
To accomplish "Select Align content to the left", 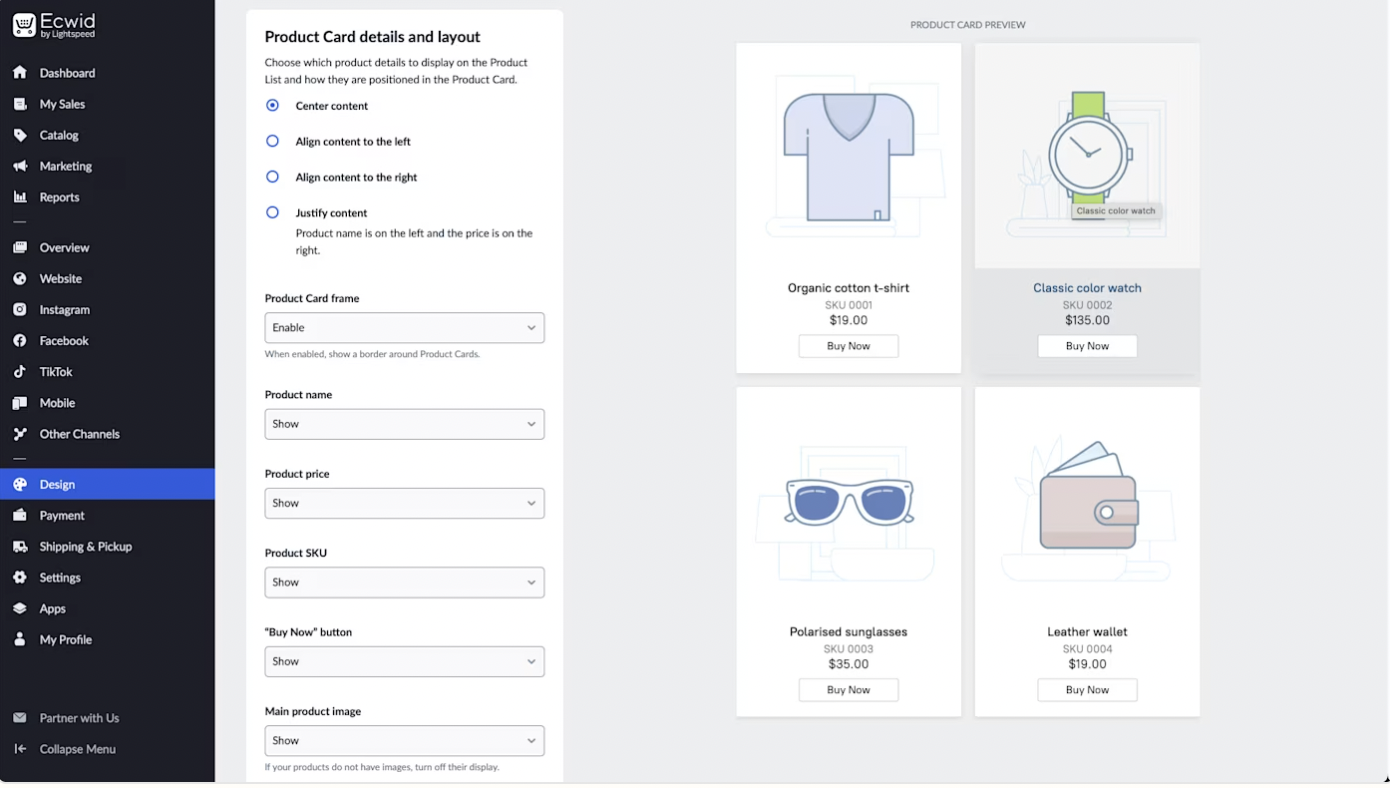I will pyautogui.click(x=272, y=141).
